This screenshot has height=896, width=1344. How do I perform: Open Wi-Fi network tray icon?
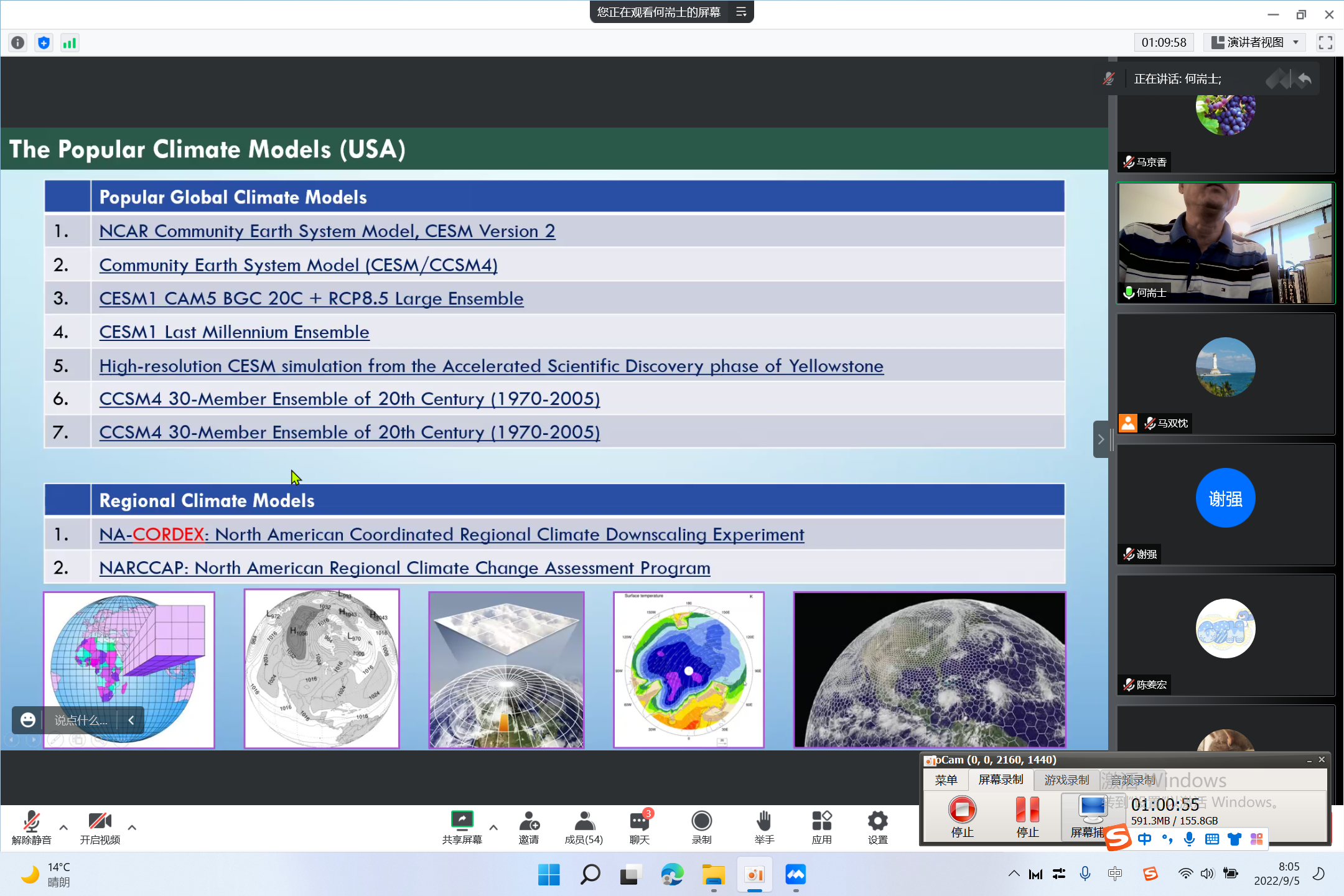[1185, 874]
